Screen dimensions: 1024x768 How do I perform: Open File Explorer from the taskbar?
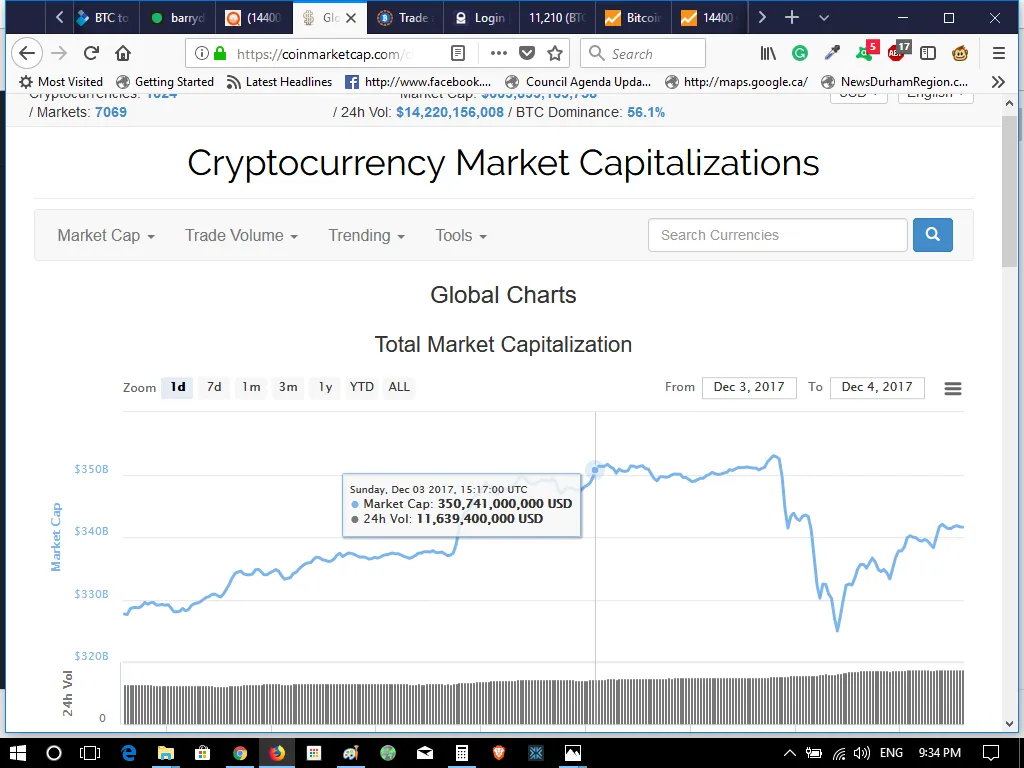166,753
